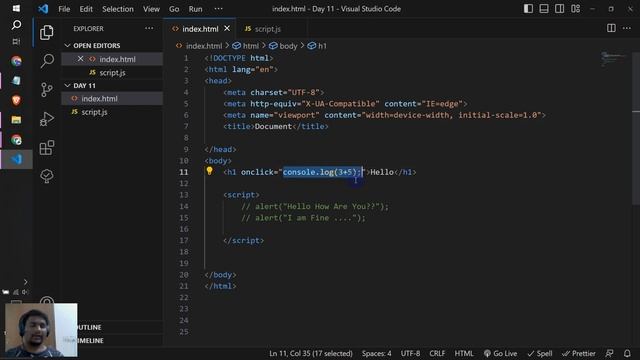Image resolution: width=640 pixels, height=360 pixels.
Task: Click the VS Code logo in title bar
Action: [x=43, y=9]
